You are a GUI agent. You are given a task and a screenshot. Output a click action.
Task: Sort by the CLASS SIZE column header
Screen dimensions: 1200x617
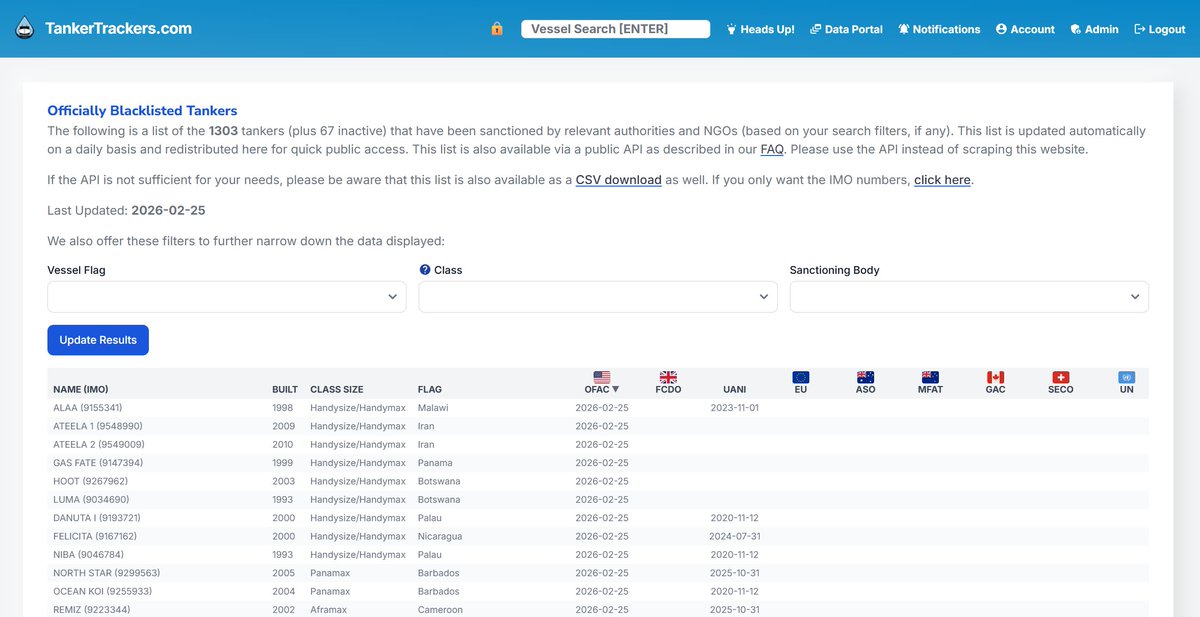tap(337, 389)
